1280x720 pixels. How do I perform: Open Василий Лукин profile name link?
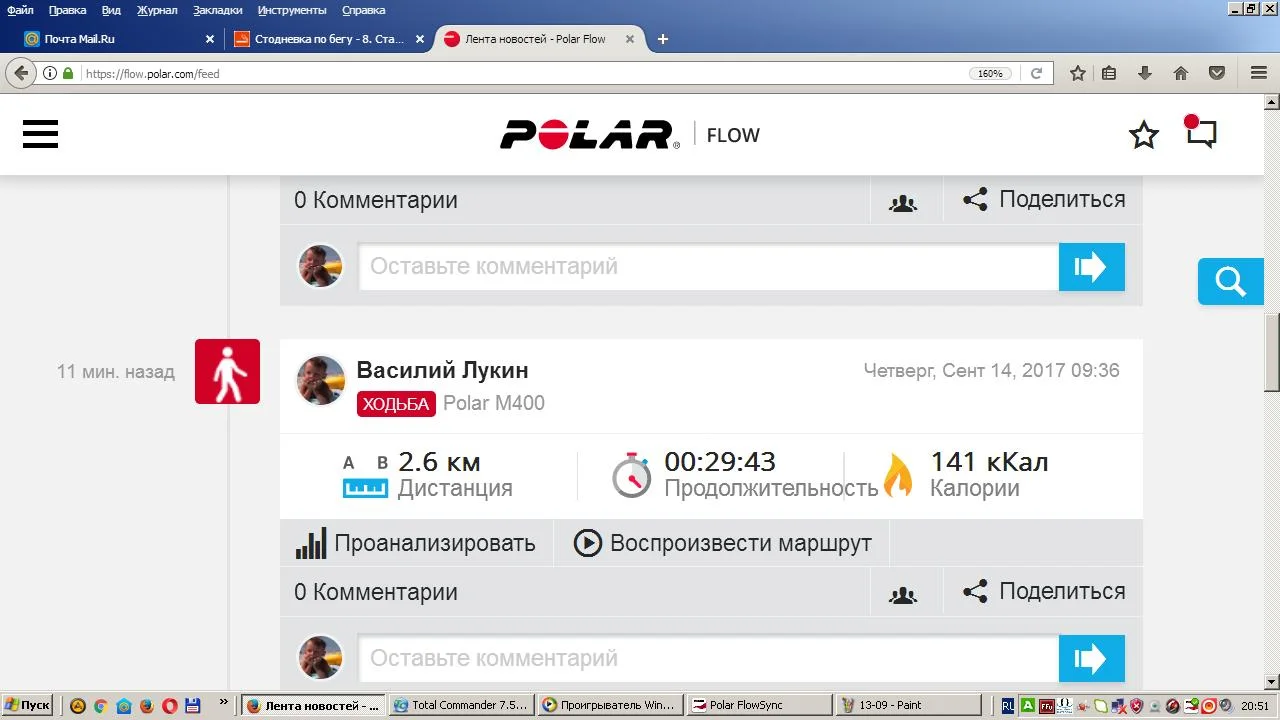(443, 370)
